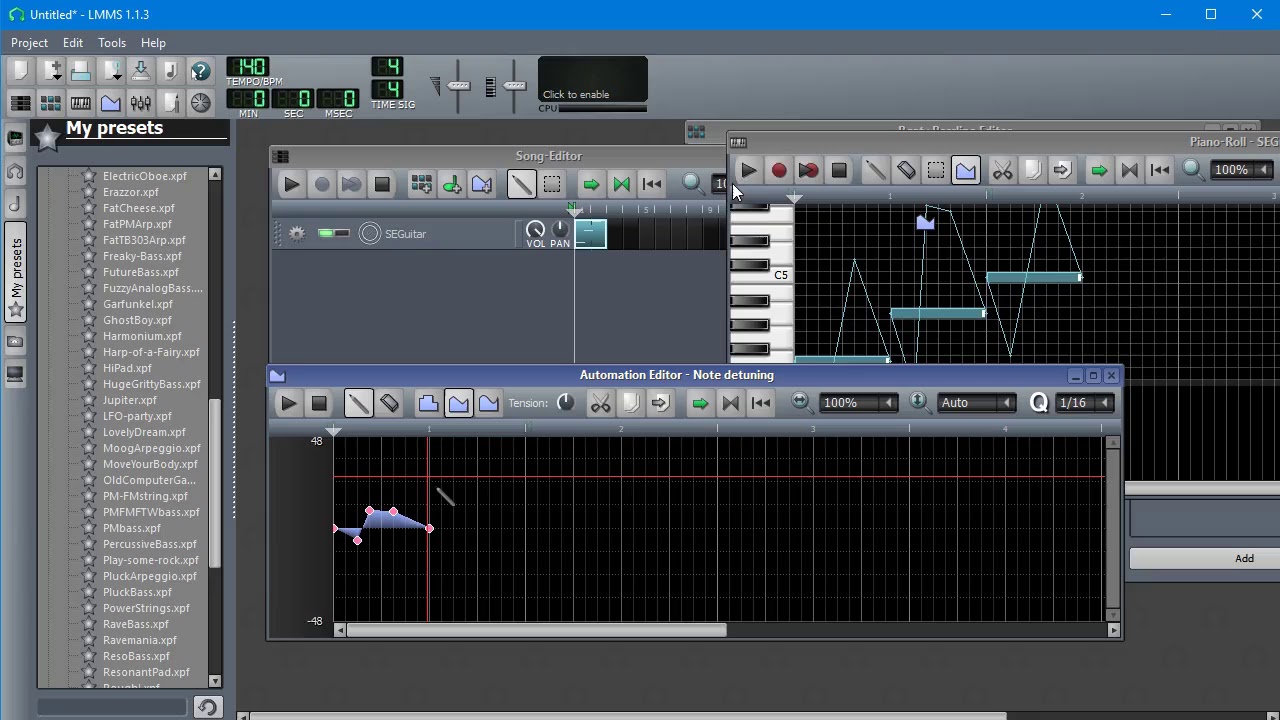Open quantization 1/16 dropdown

(1085, 403)
